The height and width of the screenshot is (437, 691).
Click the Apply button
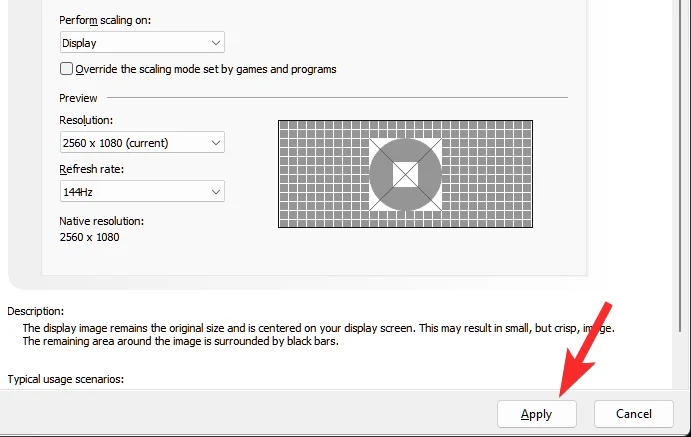tap(537, 414)
